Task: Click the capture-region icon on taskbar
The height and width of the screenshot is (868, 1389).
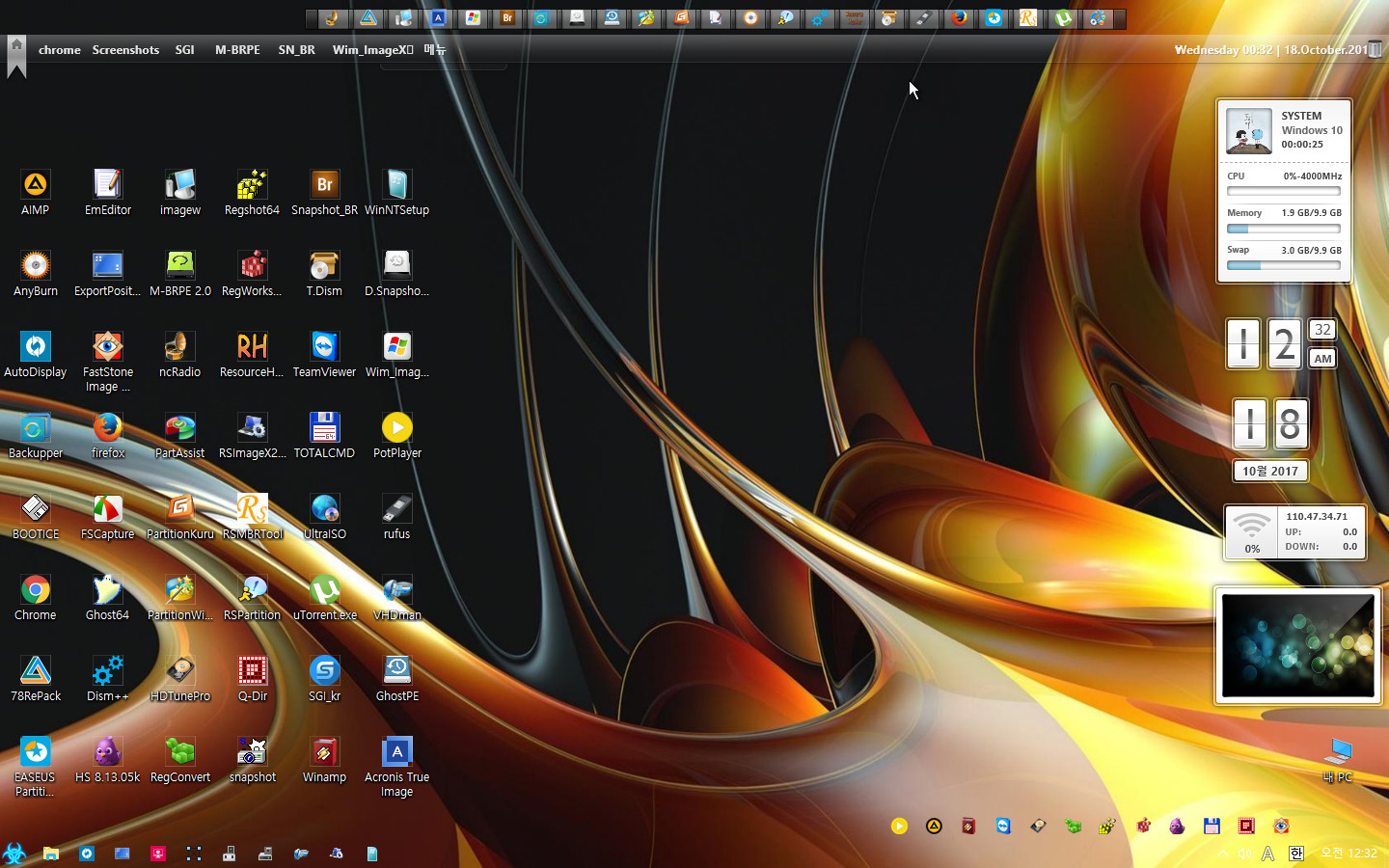Action: coord(193,854)
